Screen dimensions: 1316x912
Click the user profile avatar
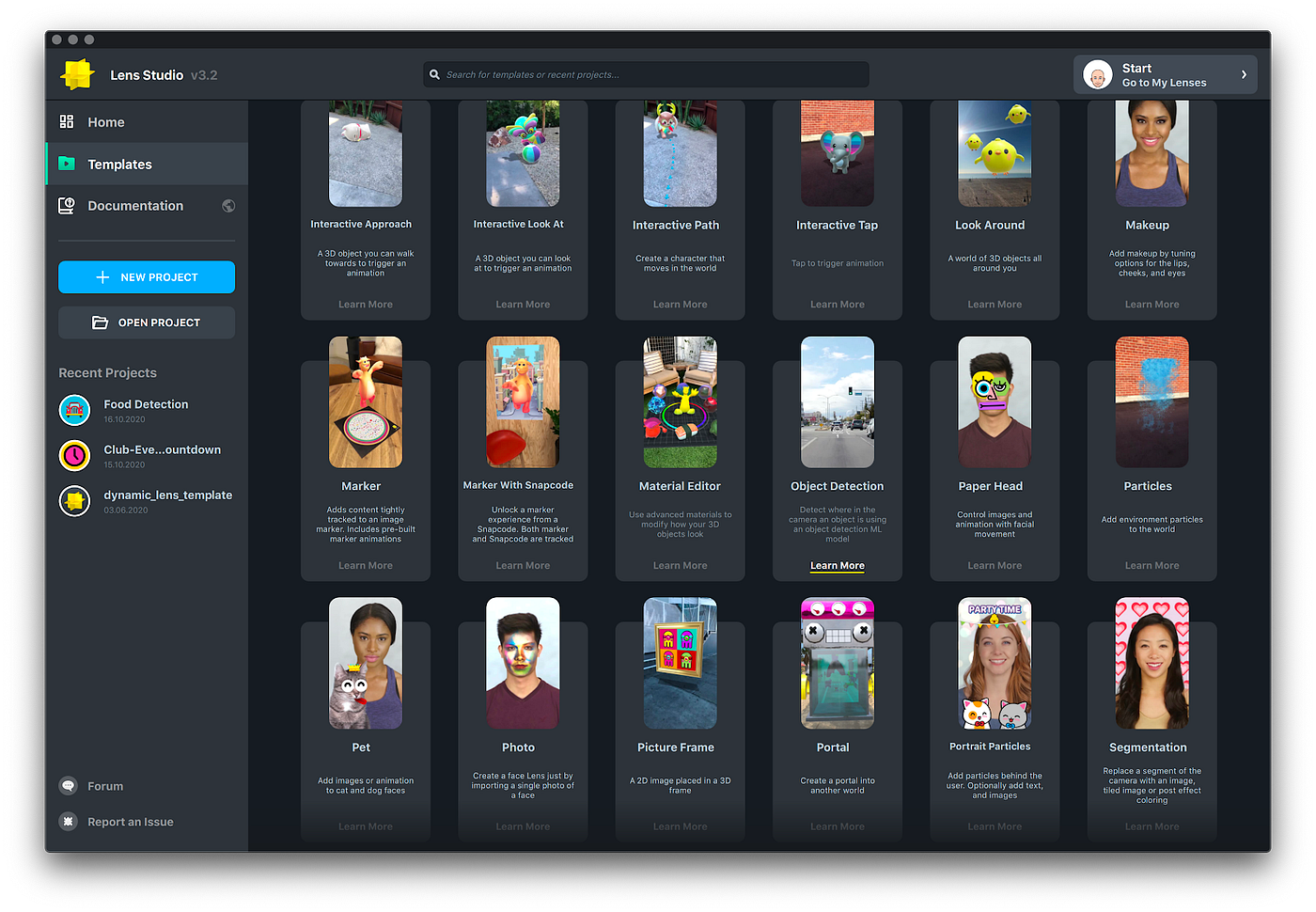pos(1098,74)
